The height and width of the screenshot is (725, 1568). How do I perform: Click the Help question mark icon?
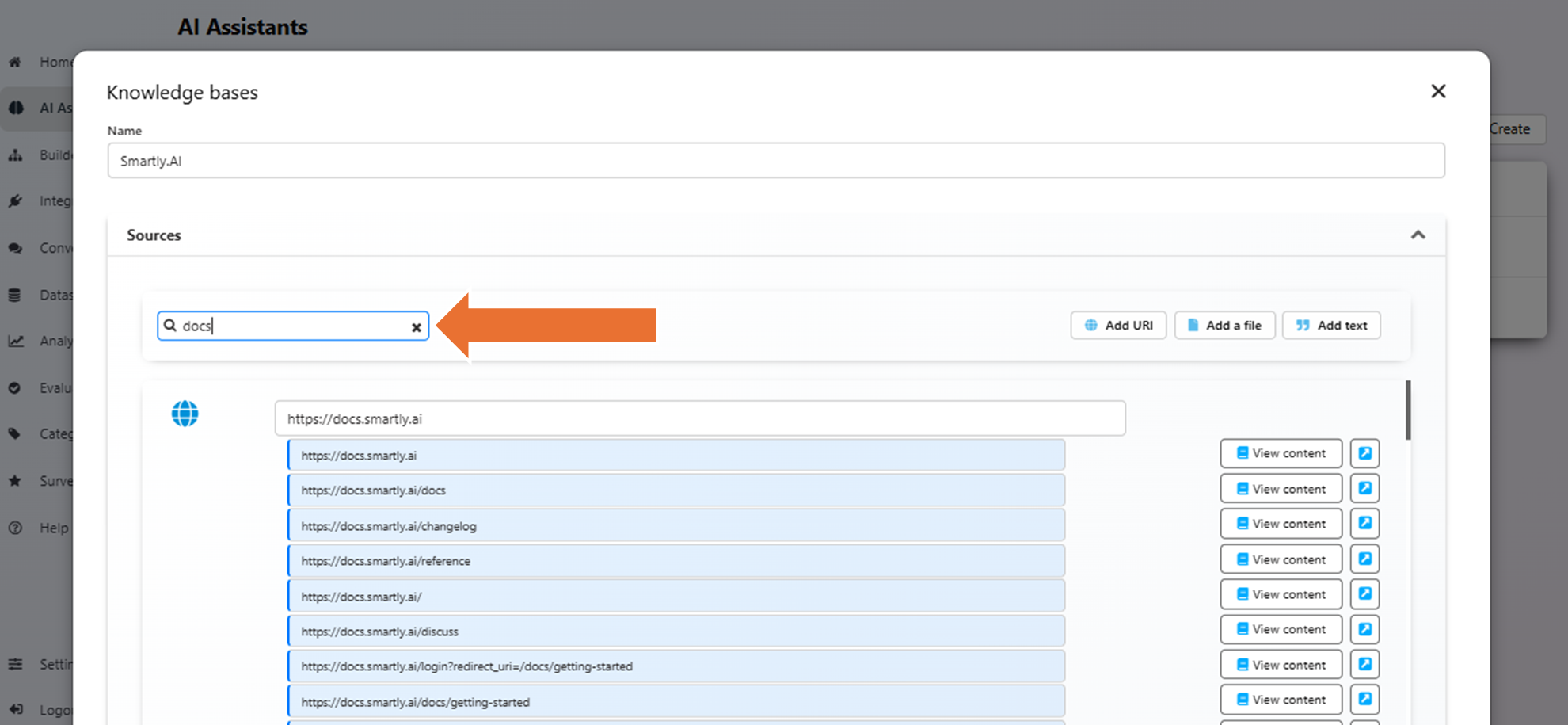point(14,528)
